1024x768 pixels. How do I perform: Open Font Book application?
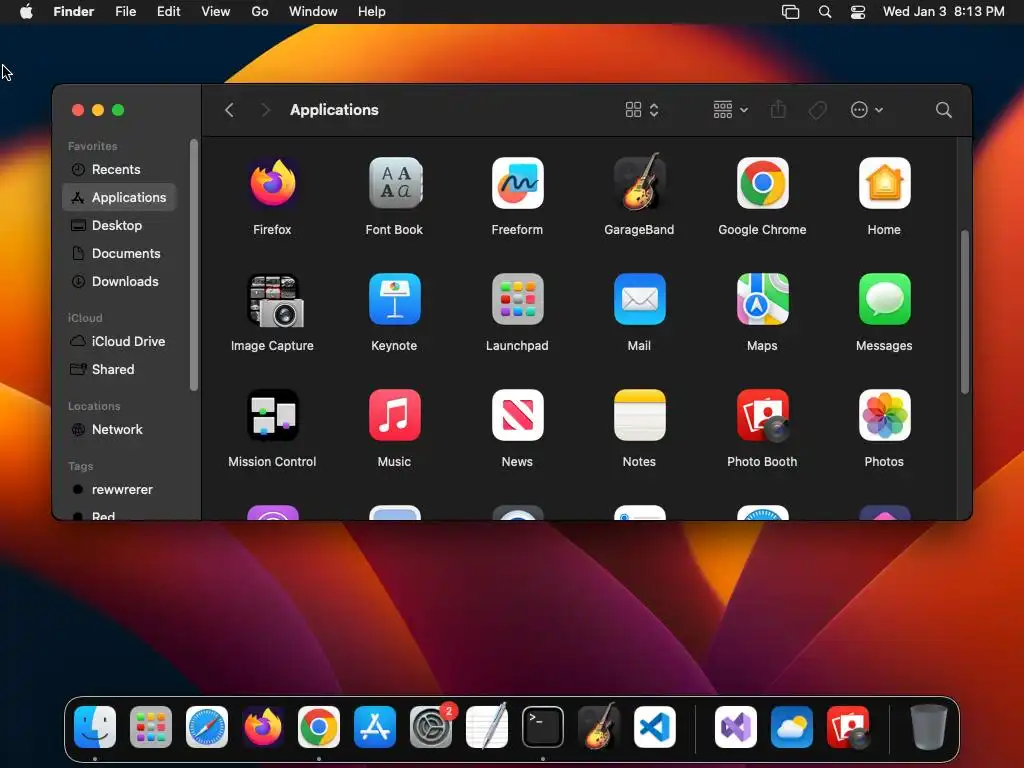[x=394, y=183]
